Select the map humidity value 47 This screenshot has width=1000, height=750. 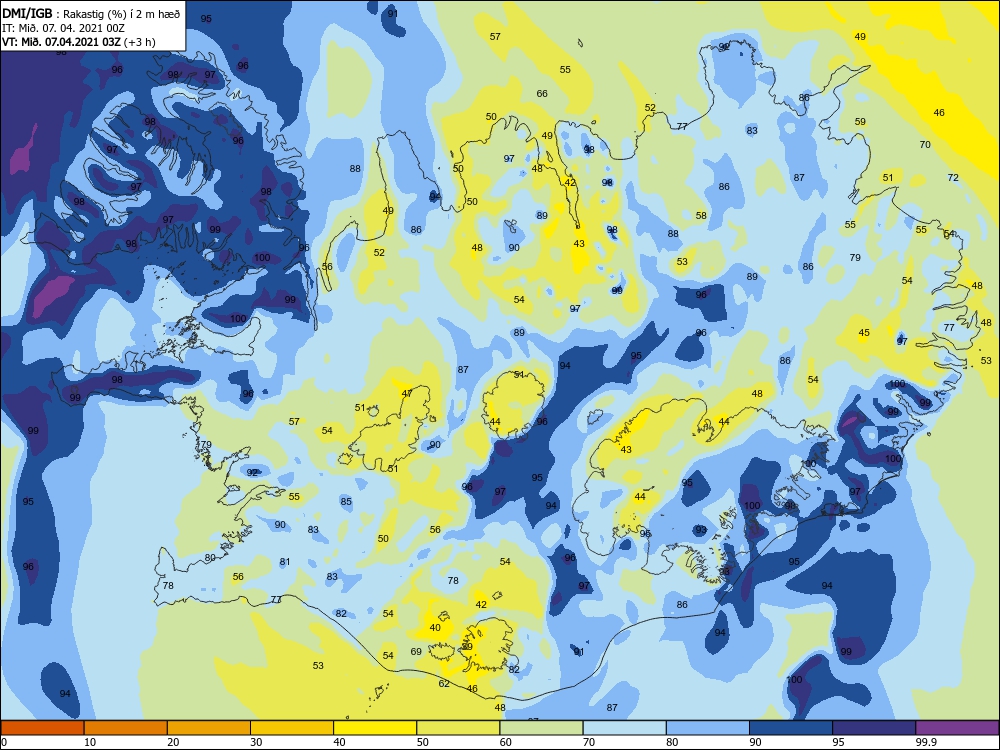tap(407, 393)
